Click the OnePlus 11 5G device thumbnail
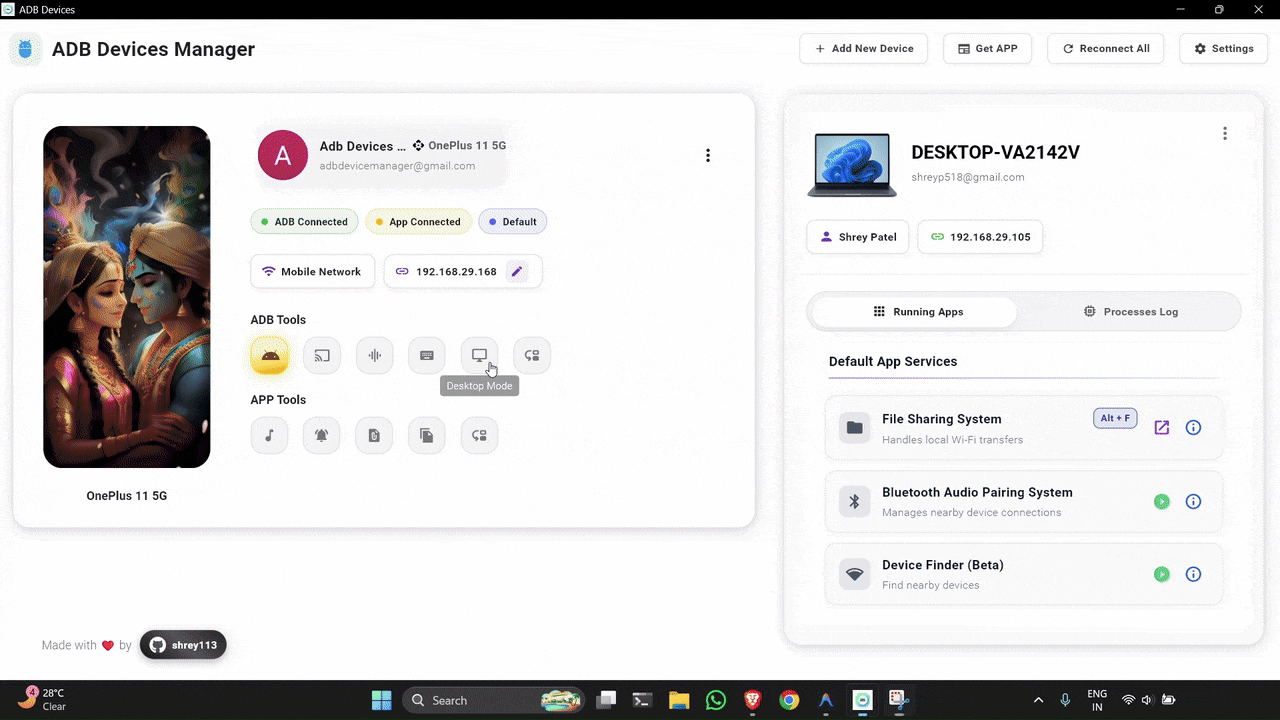The image size is (1280, 720). click(126, 296)
